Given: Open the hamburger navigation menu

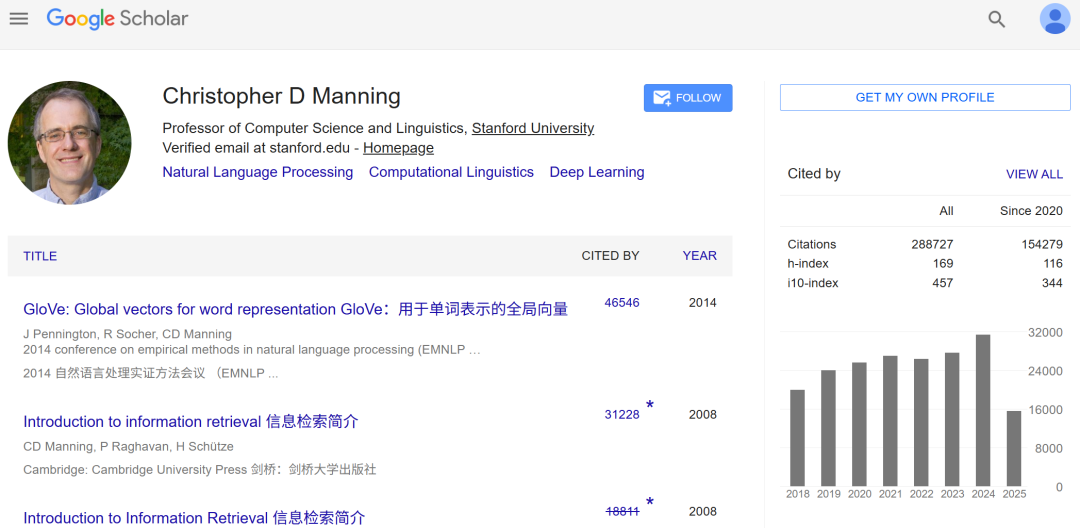Looking at the screenshot, I should point(19,18).
